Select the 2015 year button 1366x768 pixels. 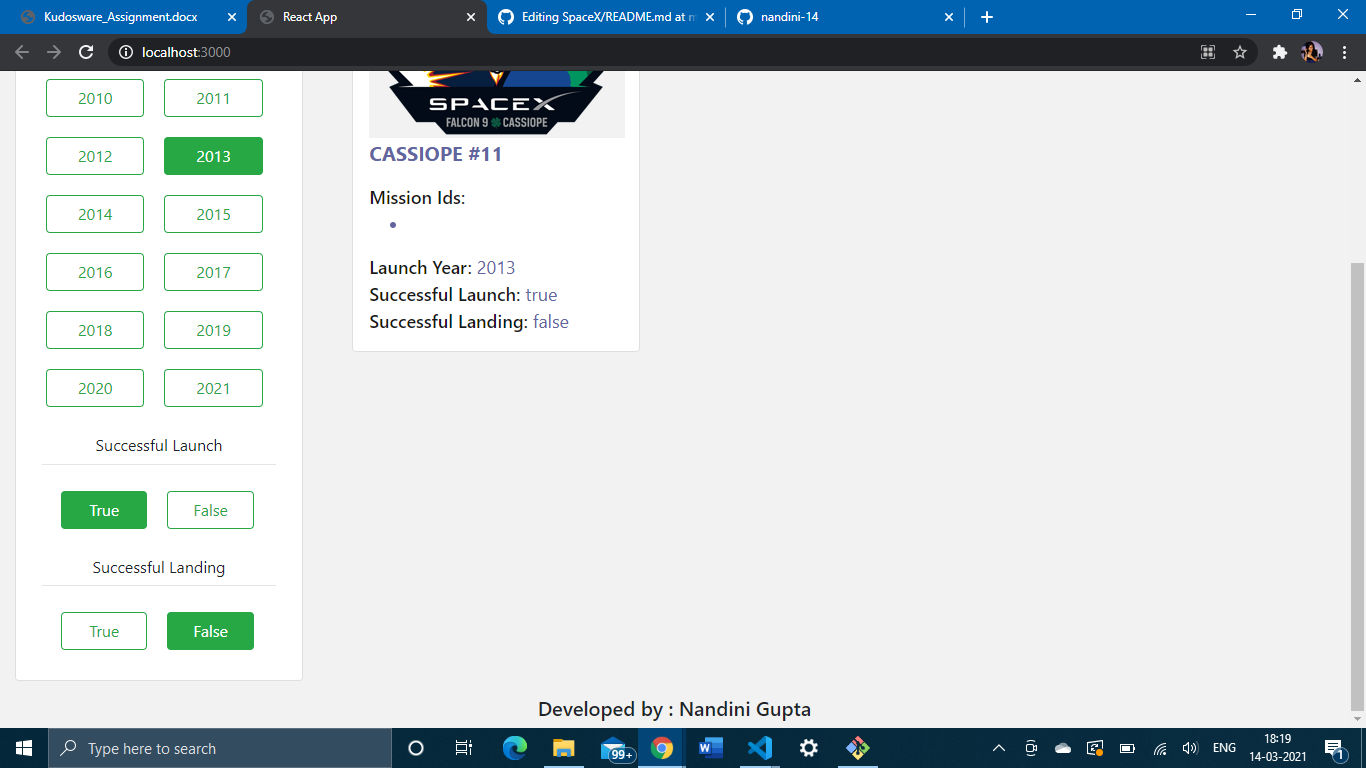coord(213,214)
